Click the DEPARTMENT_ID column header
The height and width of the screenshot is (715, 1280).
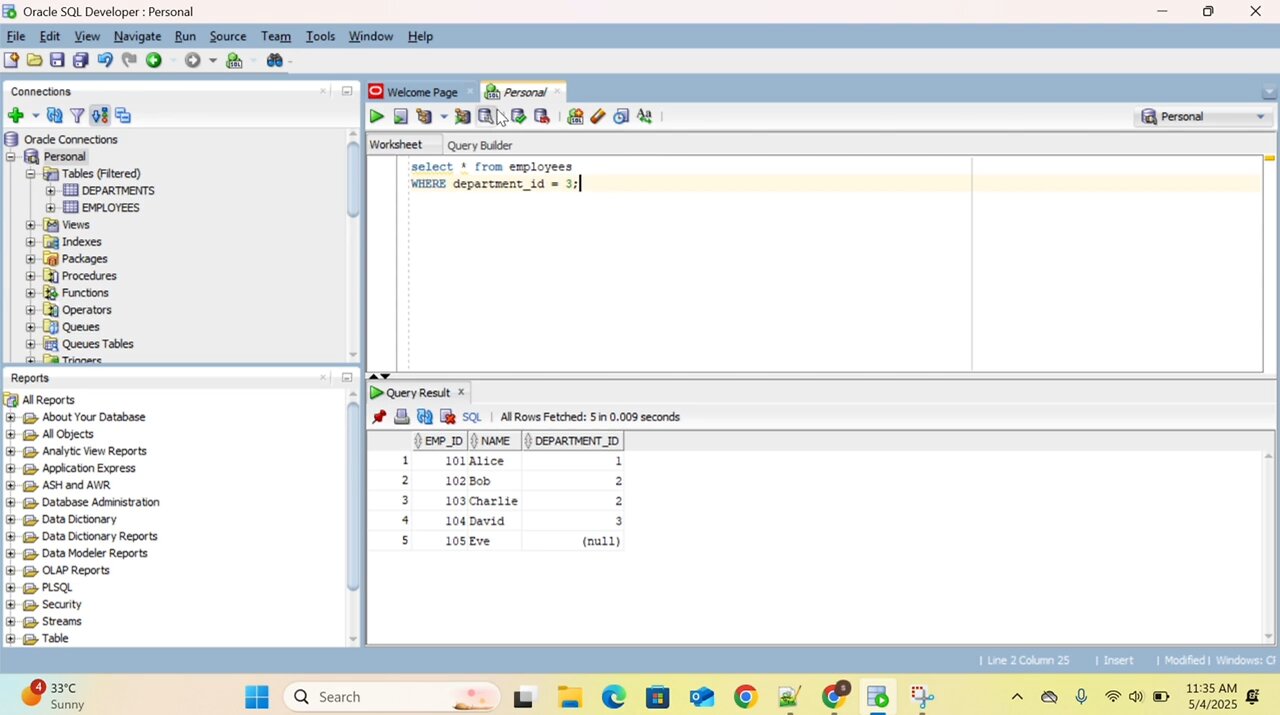[574, 441]
